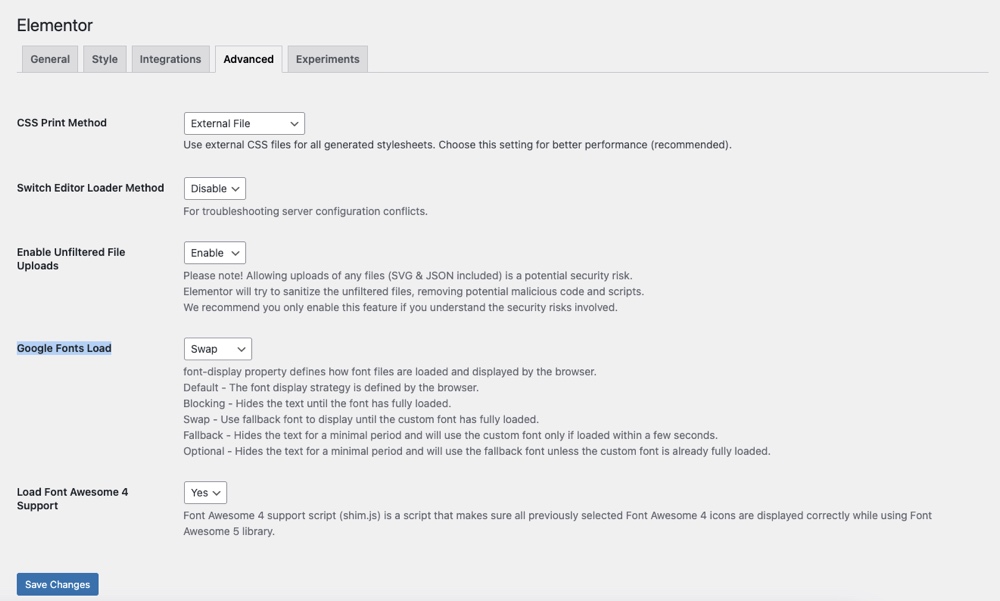Switch to the General tab

coord(50,59)
